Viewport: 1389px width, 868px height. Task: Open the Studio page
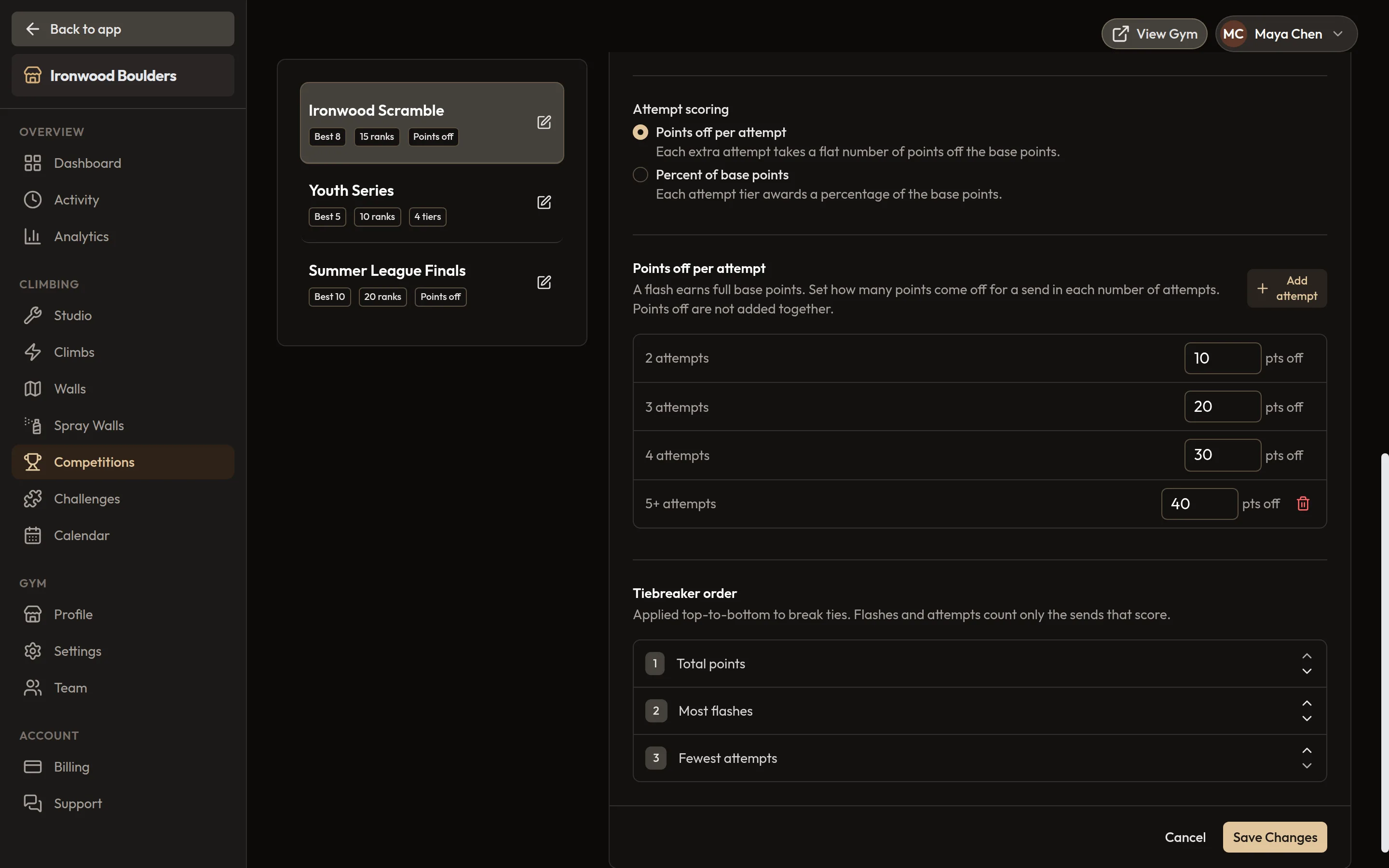(123, 315)
